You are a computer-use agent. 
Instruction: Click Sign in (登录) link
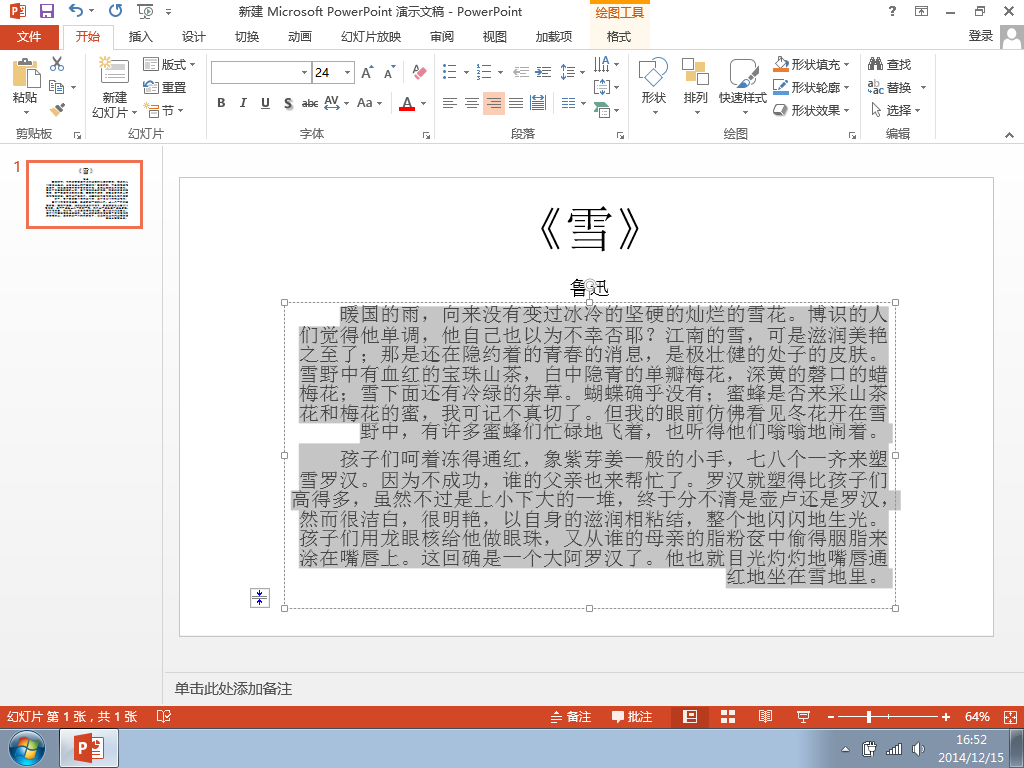point(980,36)
